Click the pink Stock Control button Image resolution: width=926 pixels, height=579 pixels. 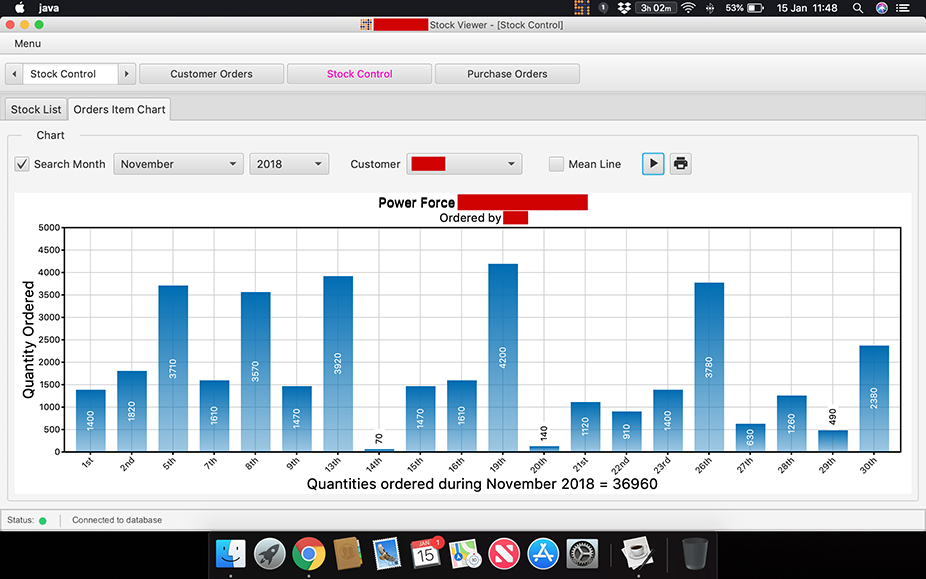pos(359,74)
